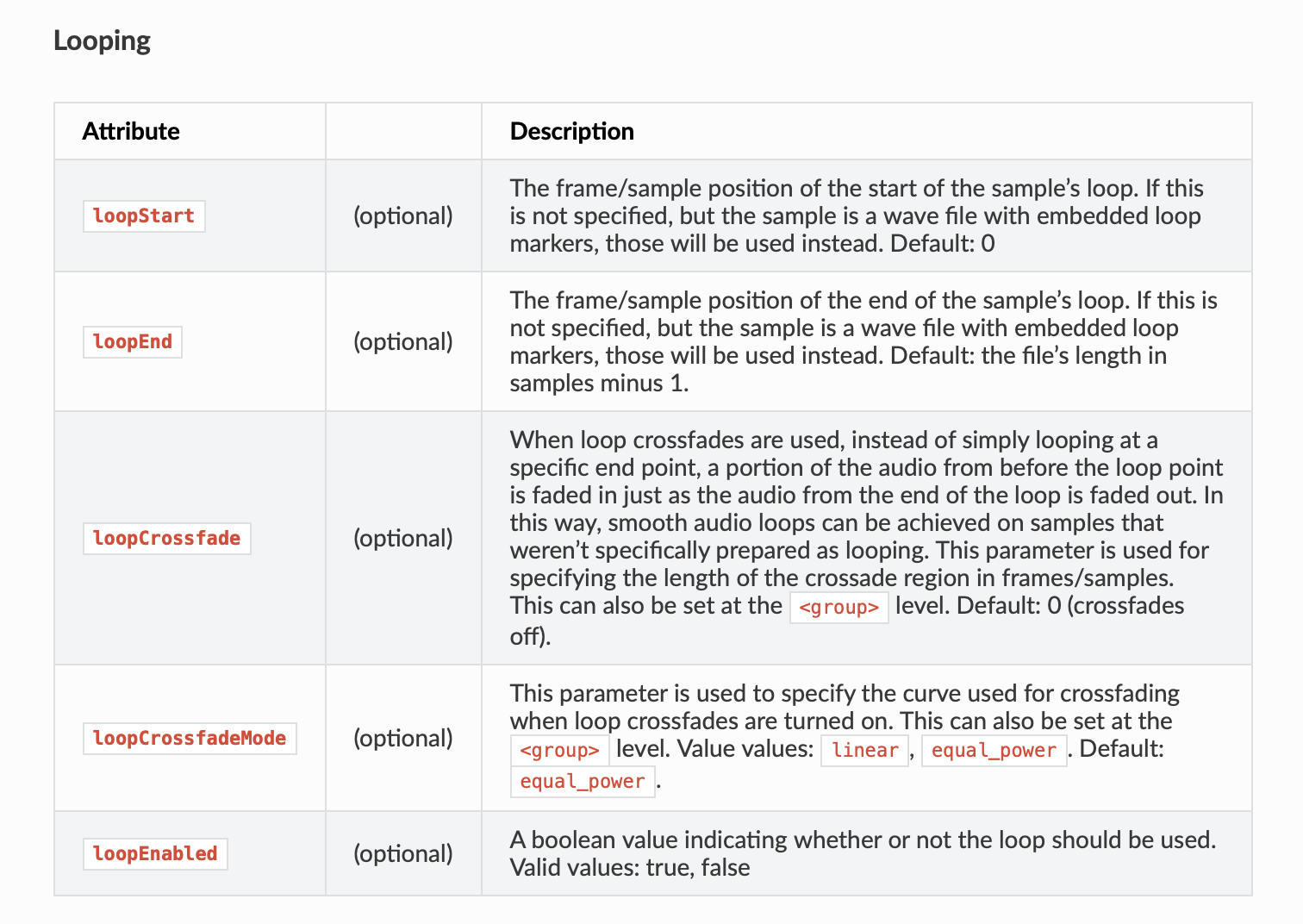Viewport: 1303px width, 924px height.
Task: Click the <group> tag in loopCrossfadeMode description
Action: 559,750
